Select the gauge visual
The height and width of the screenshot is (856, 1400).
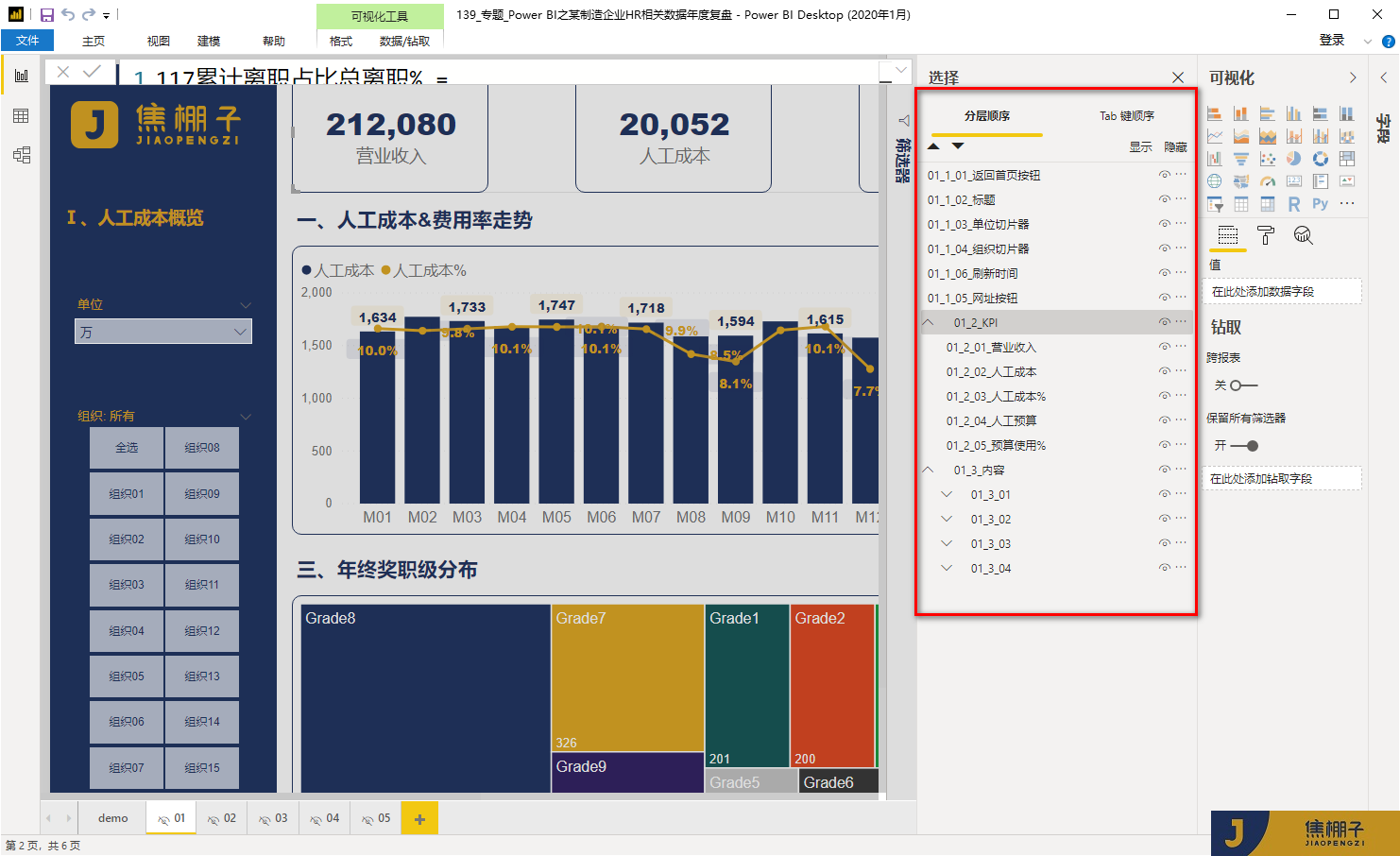1268,181
